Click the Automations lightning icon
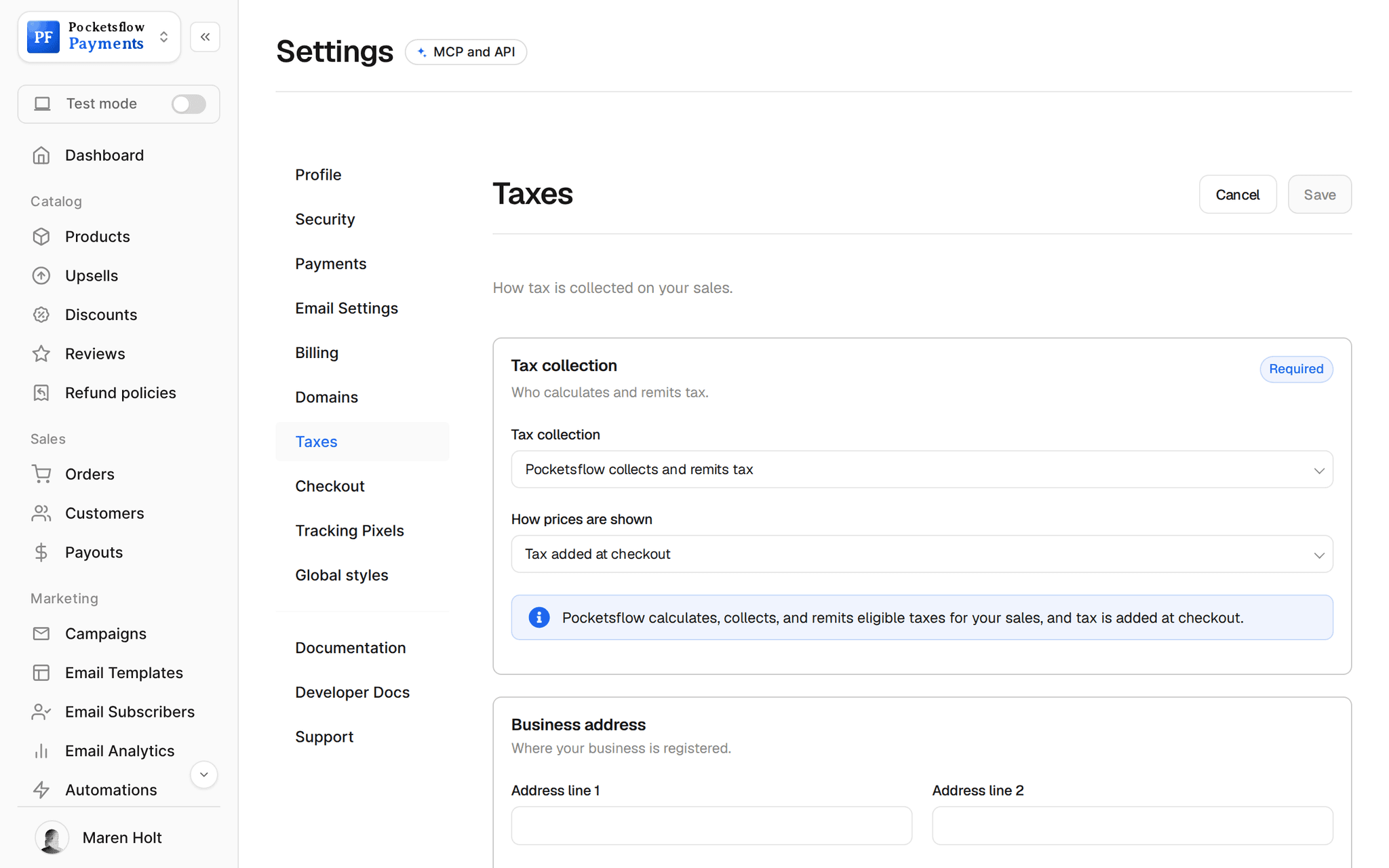This screenshot has width=1389, height=868. click(x=41, y=790)
